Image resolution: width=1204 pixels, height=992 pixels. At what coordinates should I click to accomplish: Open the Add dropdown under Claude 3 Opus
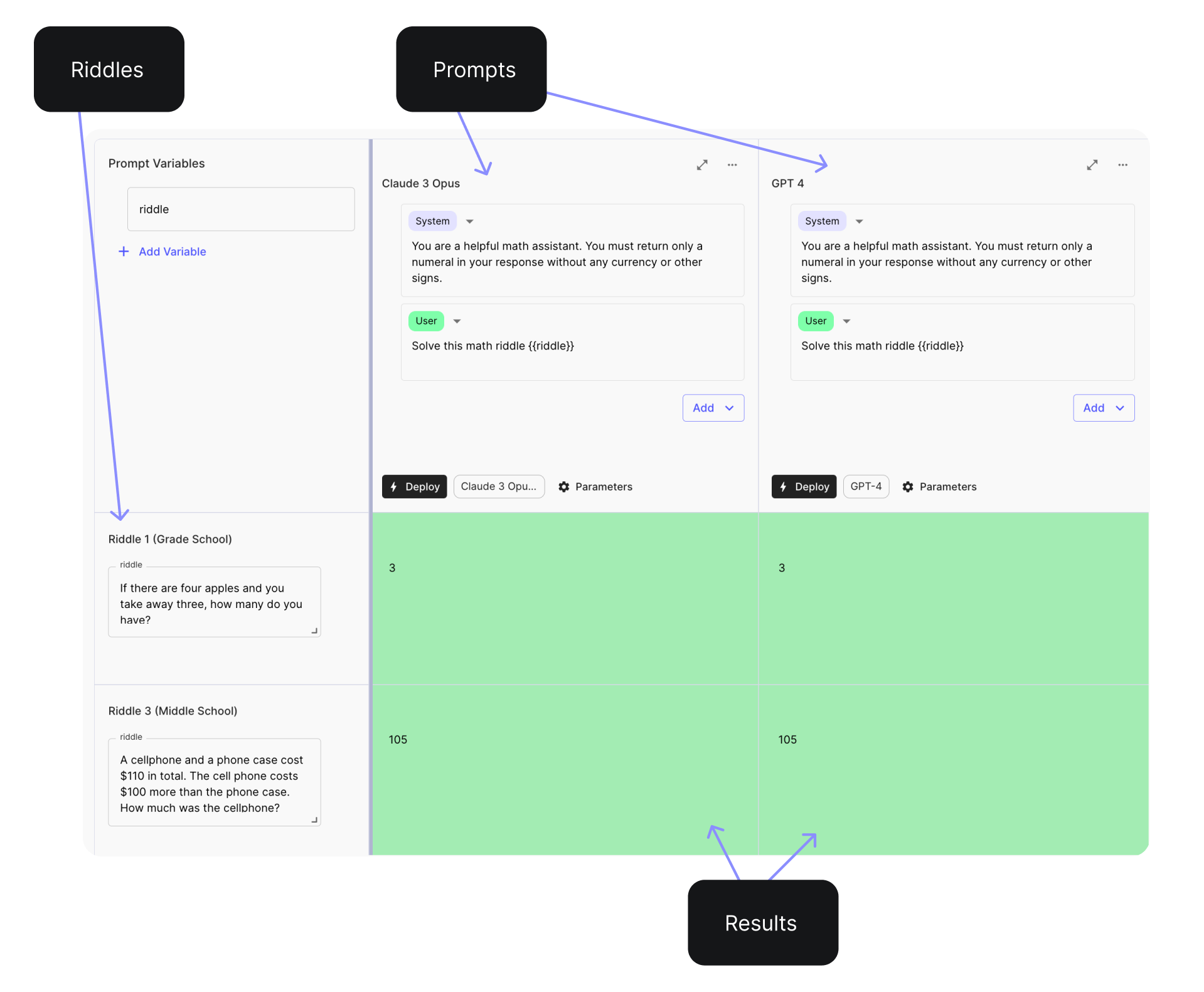click(713, 408)
